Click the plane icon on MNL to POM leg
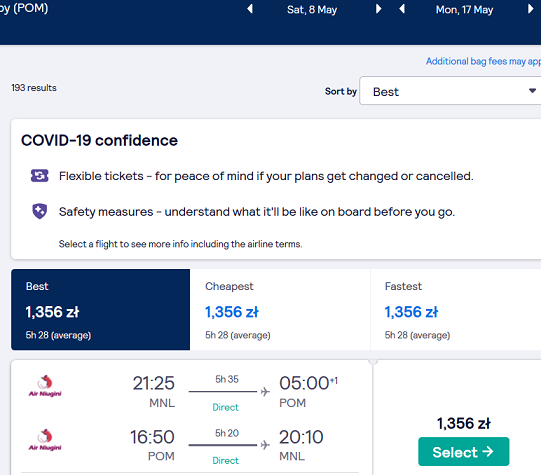Screen dimensions: 541x475 tap(265, 392)
